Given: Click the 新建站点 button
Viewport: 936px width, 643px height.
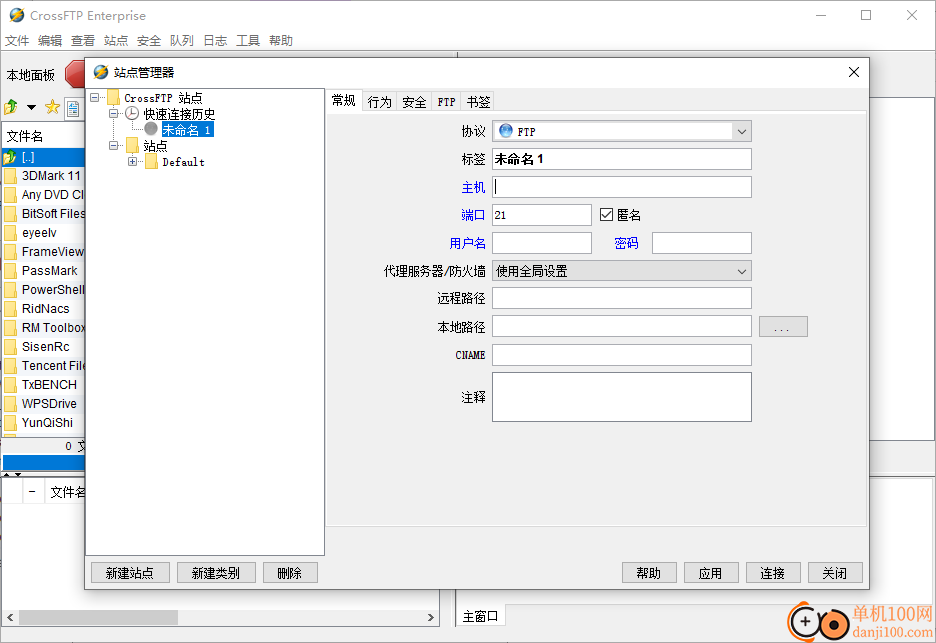Looking at the screenshot, I should [130, 573].
